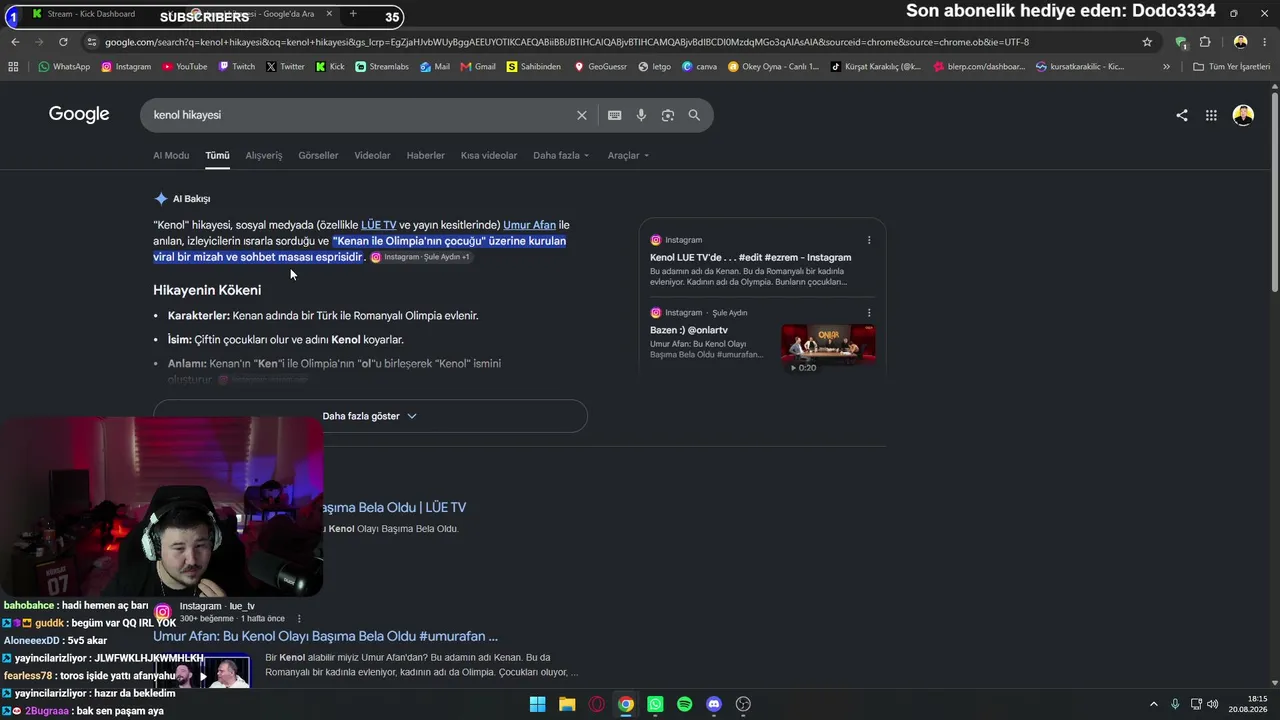Open the Twitch bookmark

coord(236,67)
